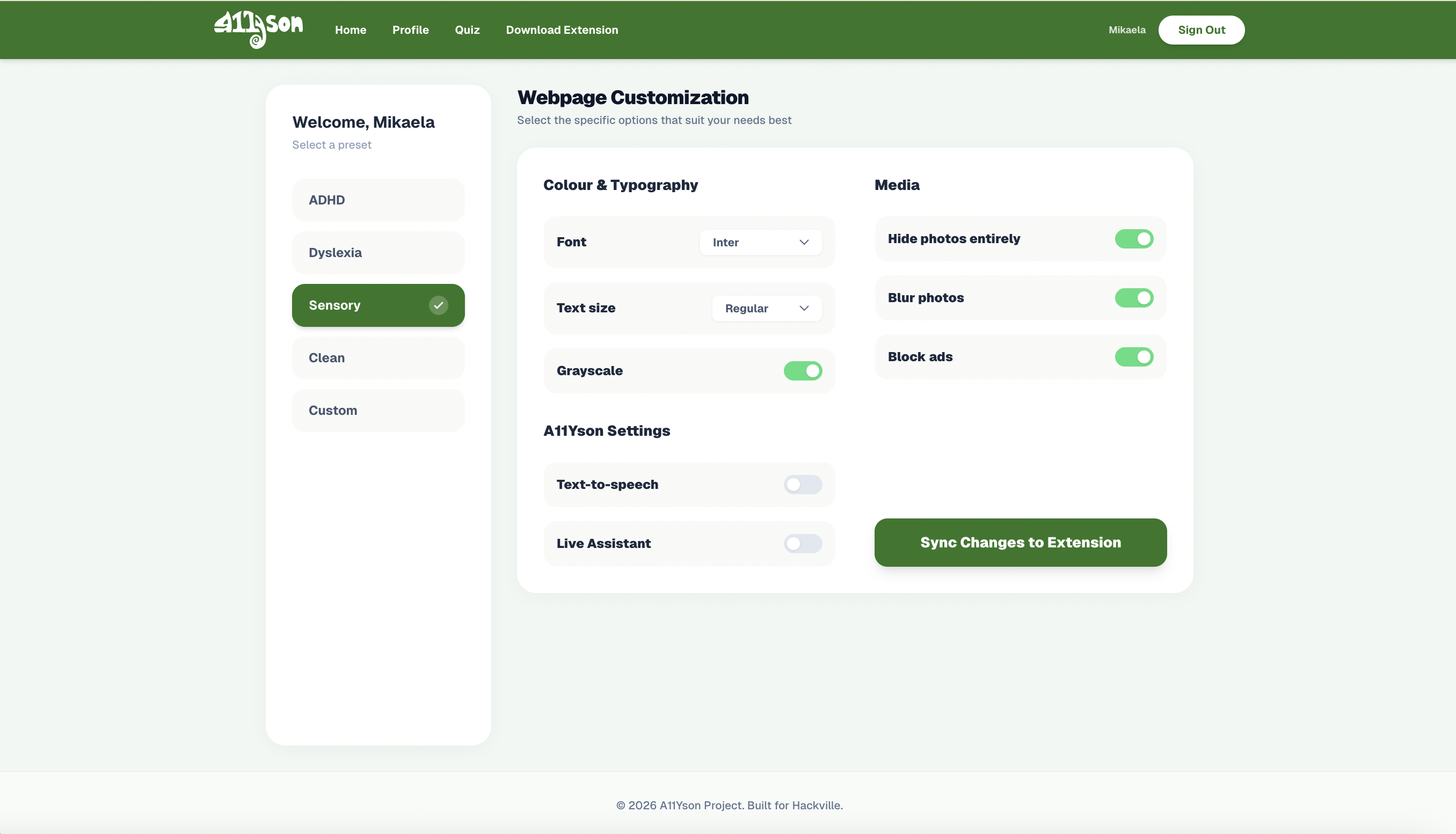This screenshot has width=1456, height=834.
Task: Select the Custom preset option
Action: [x=378, y=411]
